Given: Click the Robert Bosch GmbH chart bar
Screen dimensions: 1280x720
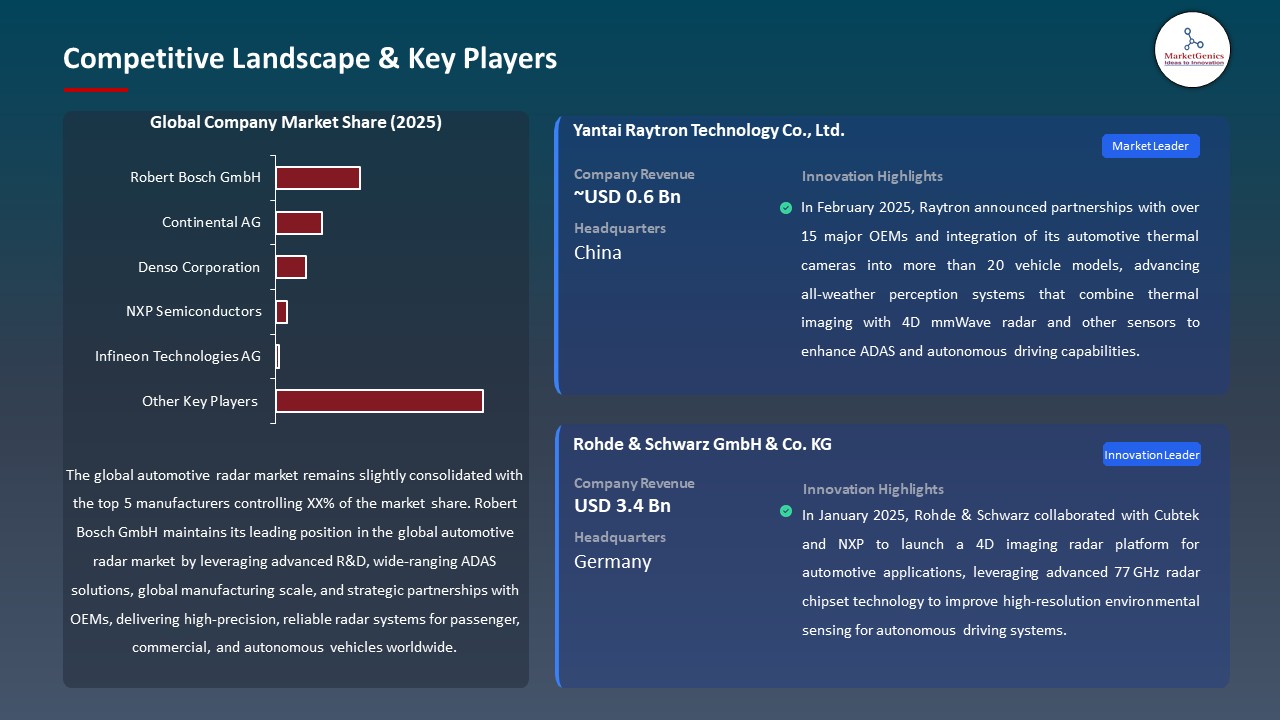Looking at the screenshot, I should click(x=317, y=177).
